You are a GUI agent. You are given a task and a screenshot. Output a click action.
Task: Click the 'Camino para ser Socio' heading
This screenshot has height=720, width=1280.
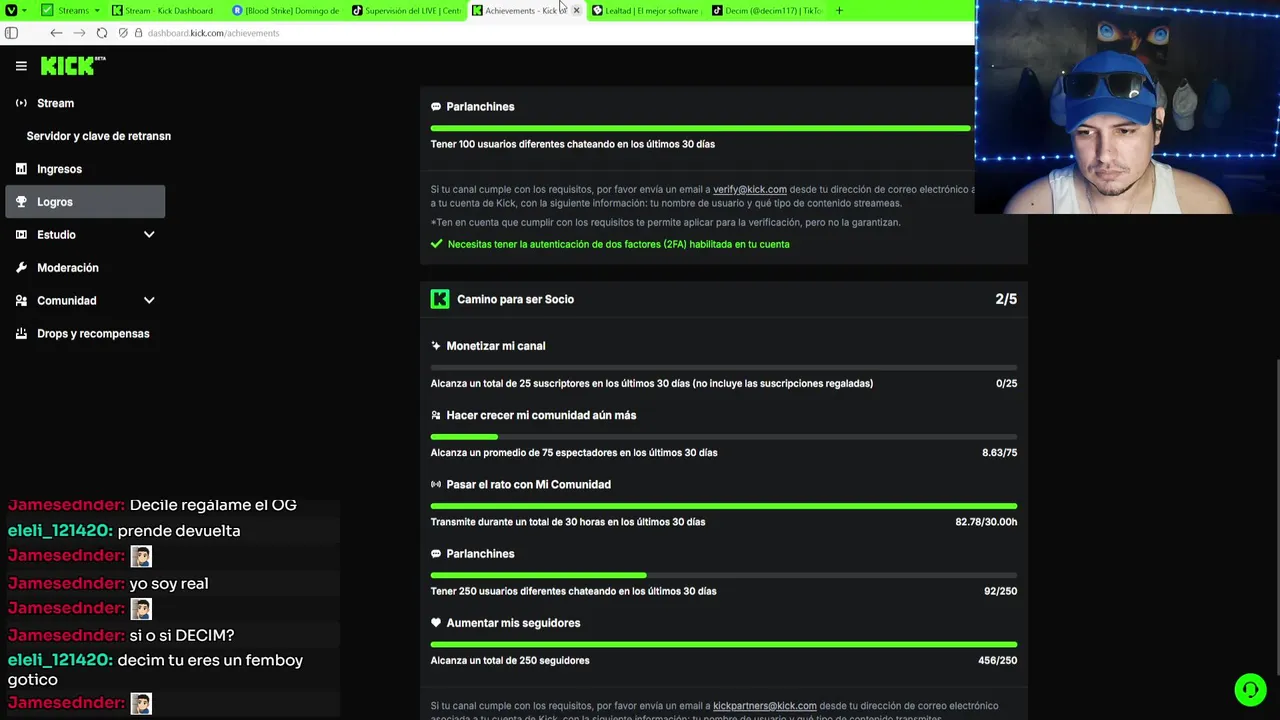[x=515, y=299]
